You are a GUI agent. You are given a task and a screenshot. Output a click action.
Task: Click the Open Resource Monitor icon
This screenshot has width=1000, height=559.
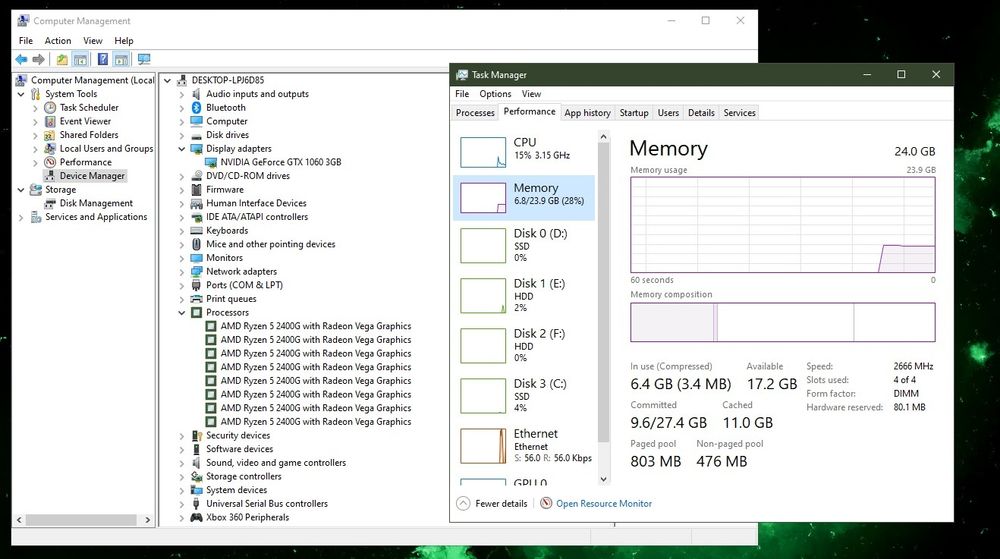[546, 504]
